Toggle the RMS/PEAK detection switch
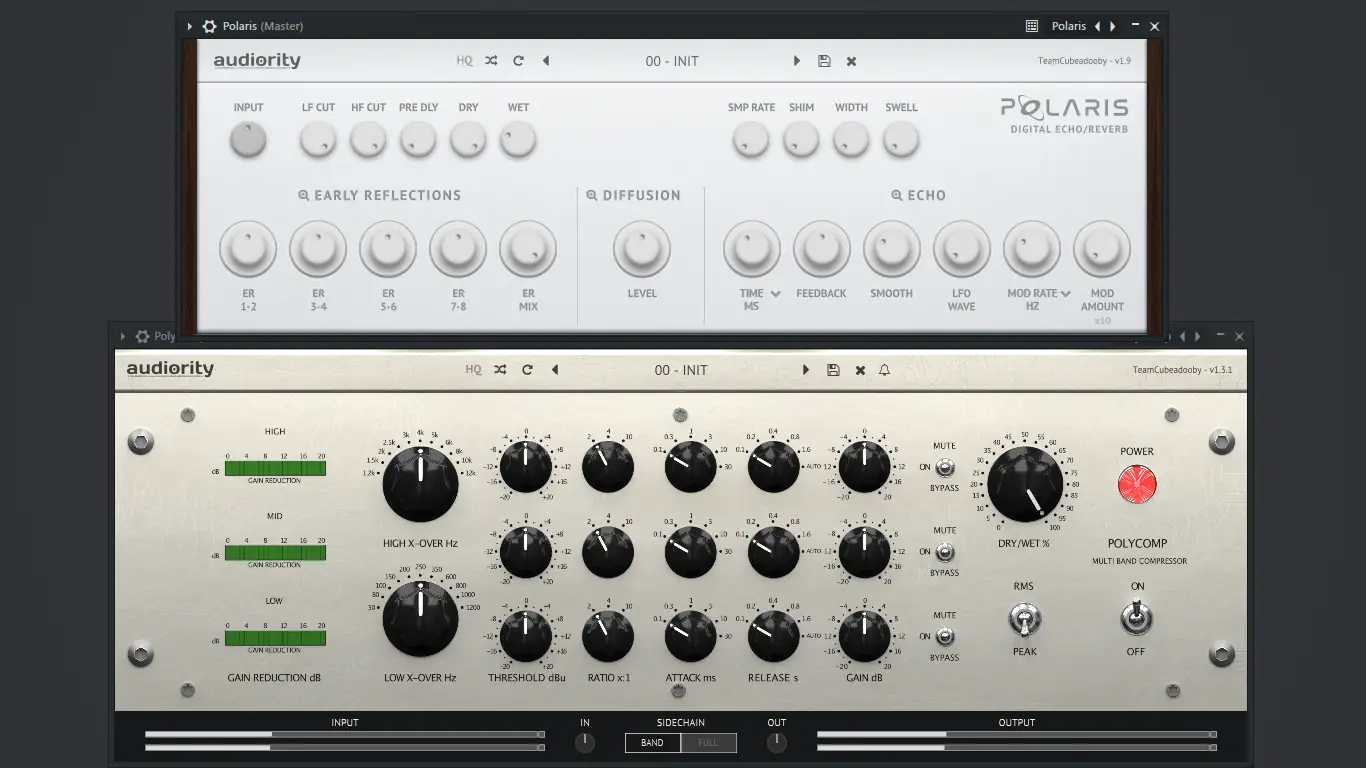 pyautogui.click(x=1024, y=620)
